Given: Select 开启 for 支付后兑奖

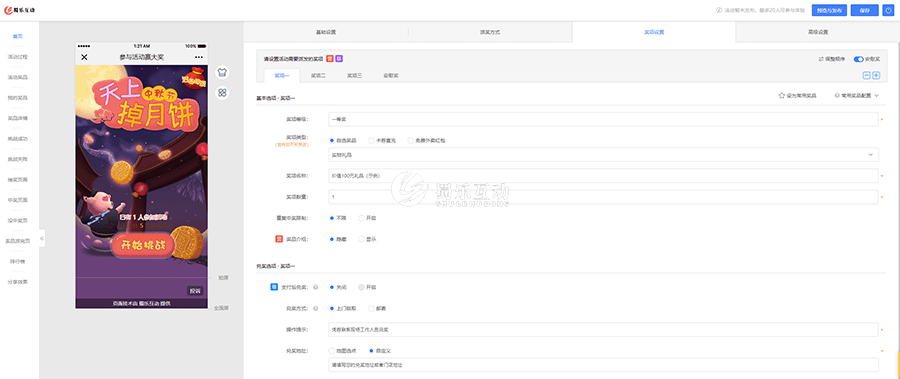Looking at the screenshot, I should (361, 287).
